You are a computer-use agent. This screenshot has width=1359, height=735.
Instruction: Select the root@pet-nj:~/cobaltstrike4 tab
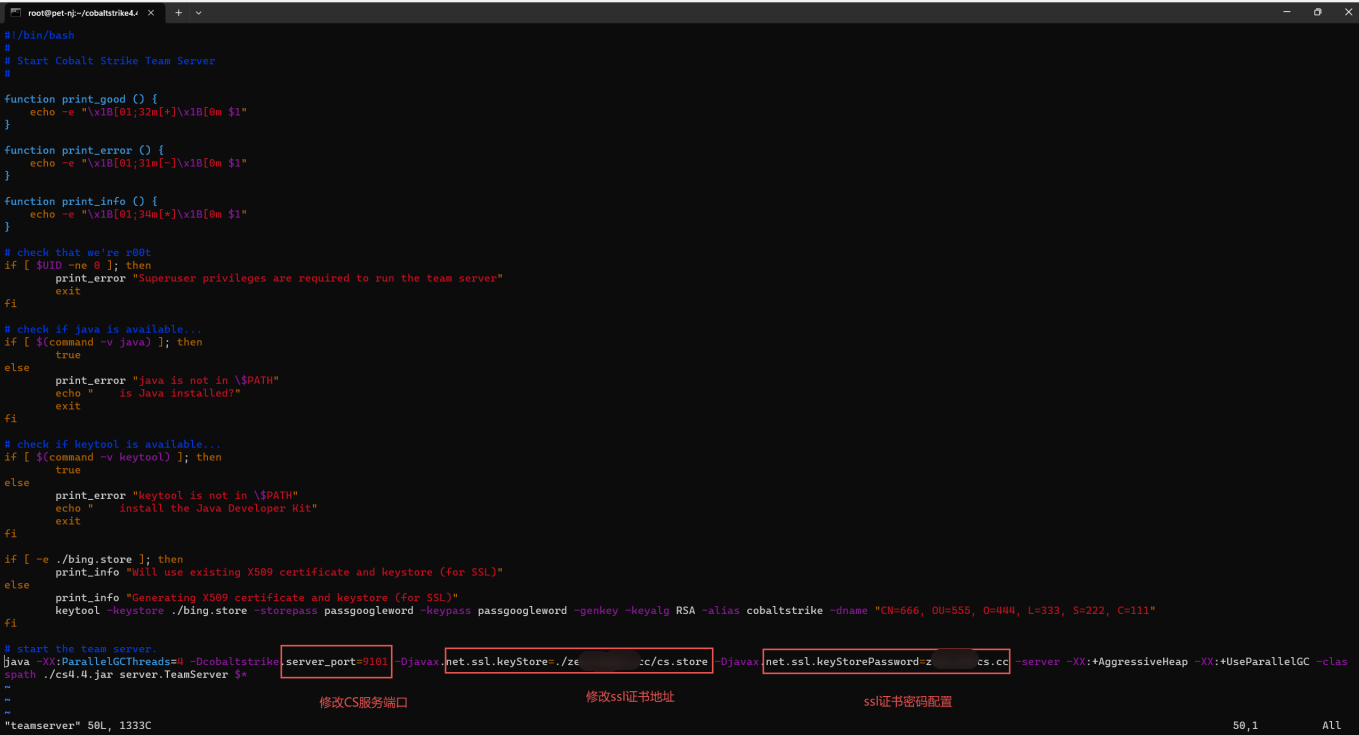[82, 12]
